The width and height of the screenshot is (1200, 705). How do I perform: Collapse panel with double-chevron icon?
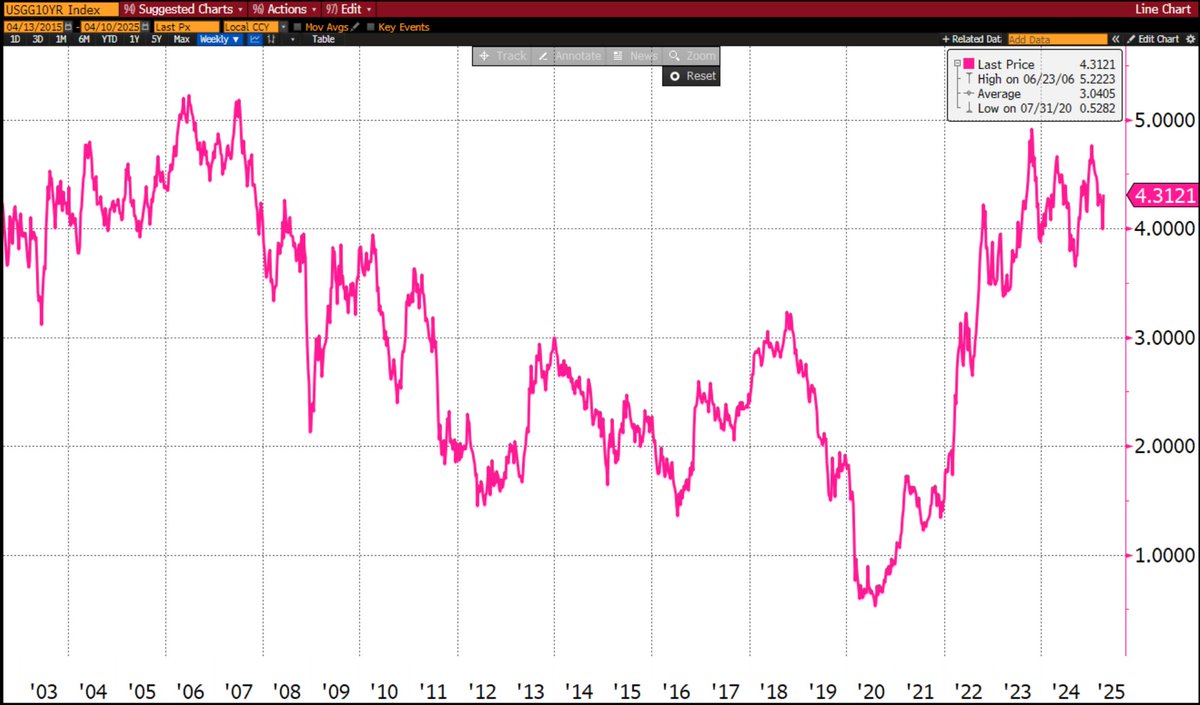click(1115, 39)
